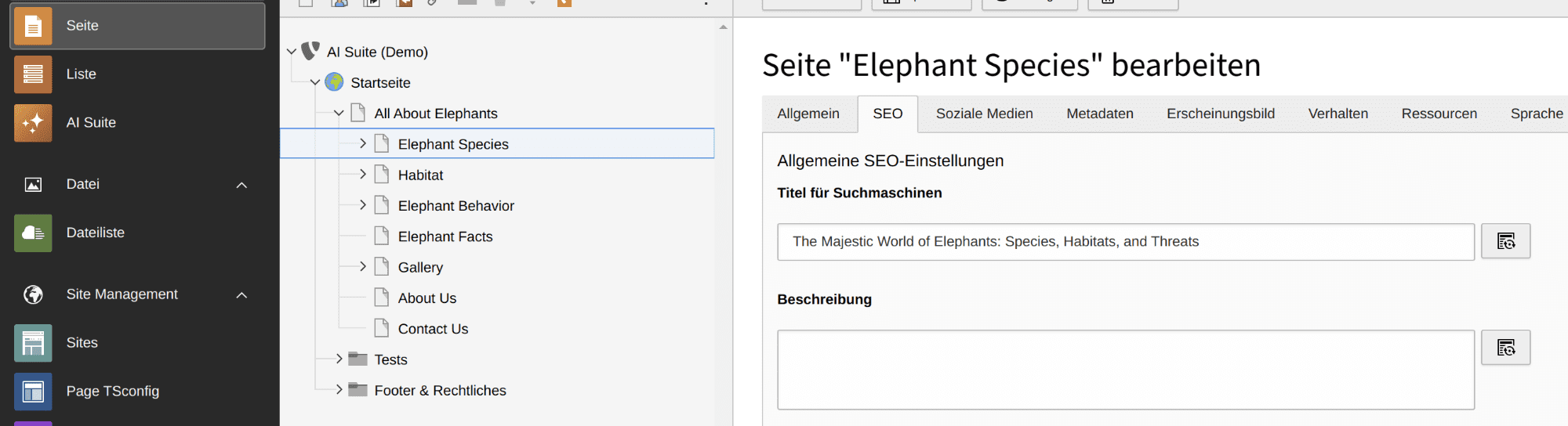The image size is (1568, 426).
Task: Open the Dateiliste module
Action: 95,233
